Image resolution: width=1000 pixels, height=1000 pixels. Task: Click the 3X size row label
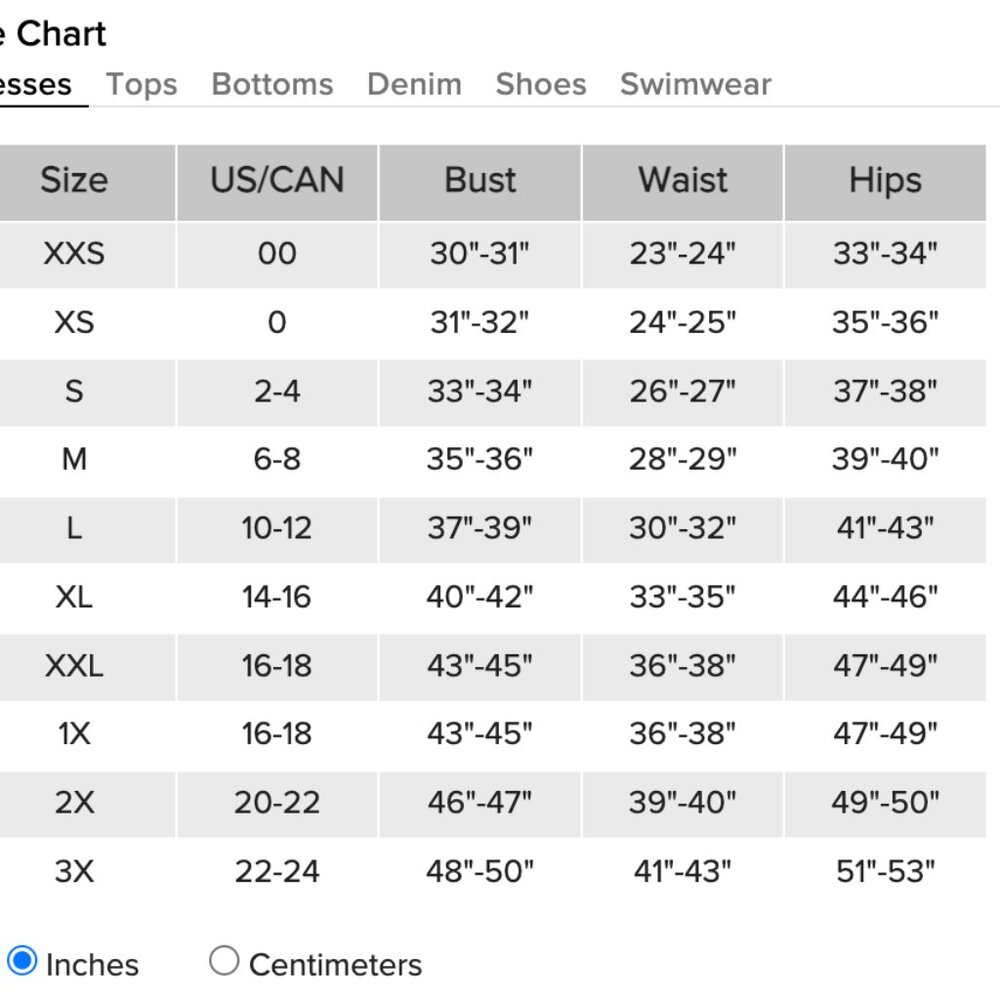click(74, 872)
